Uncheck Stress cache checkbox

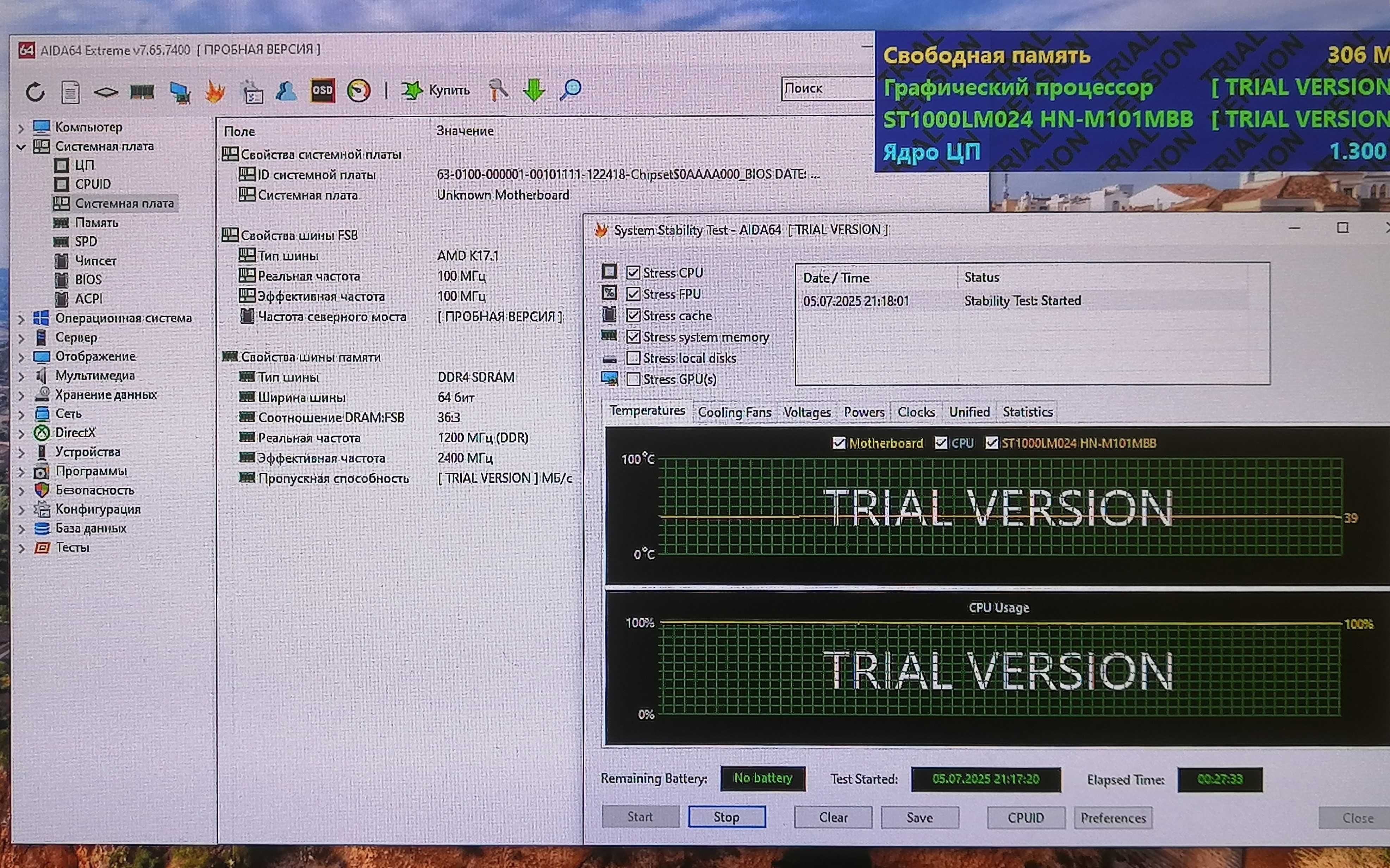[633, 315]
